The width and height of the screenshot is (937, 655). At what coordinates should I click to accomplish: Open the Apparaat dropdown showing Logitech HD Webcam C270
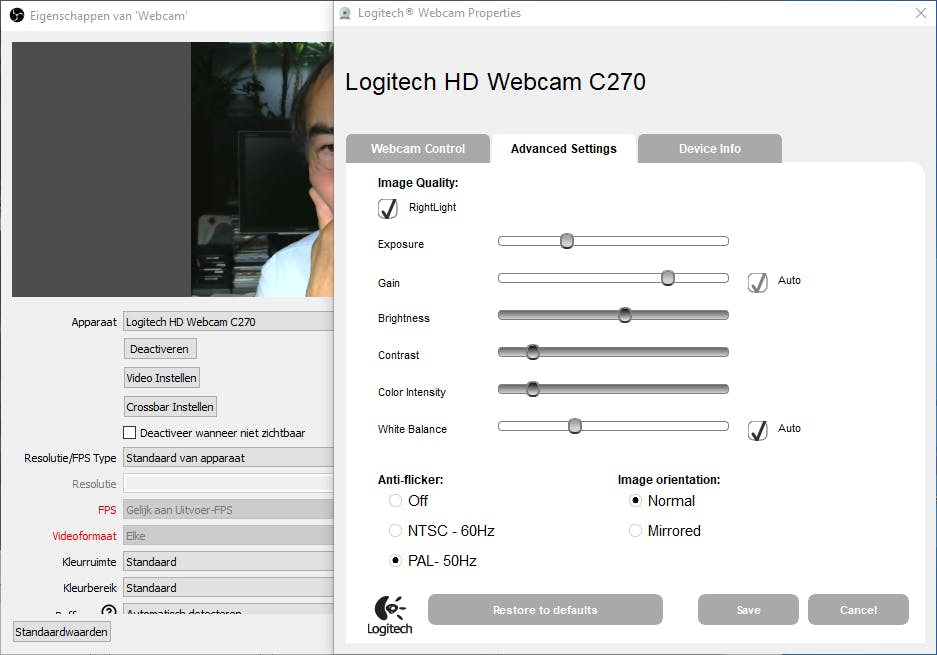pos(228,322)
